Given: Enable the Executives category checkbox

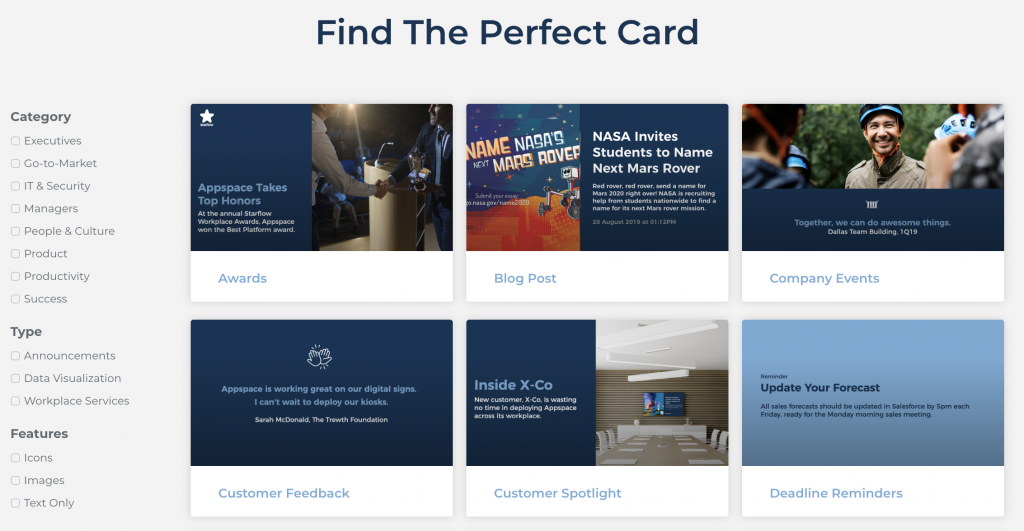Looking at the screenshot, I should point(15,141).
